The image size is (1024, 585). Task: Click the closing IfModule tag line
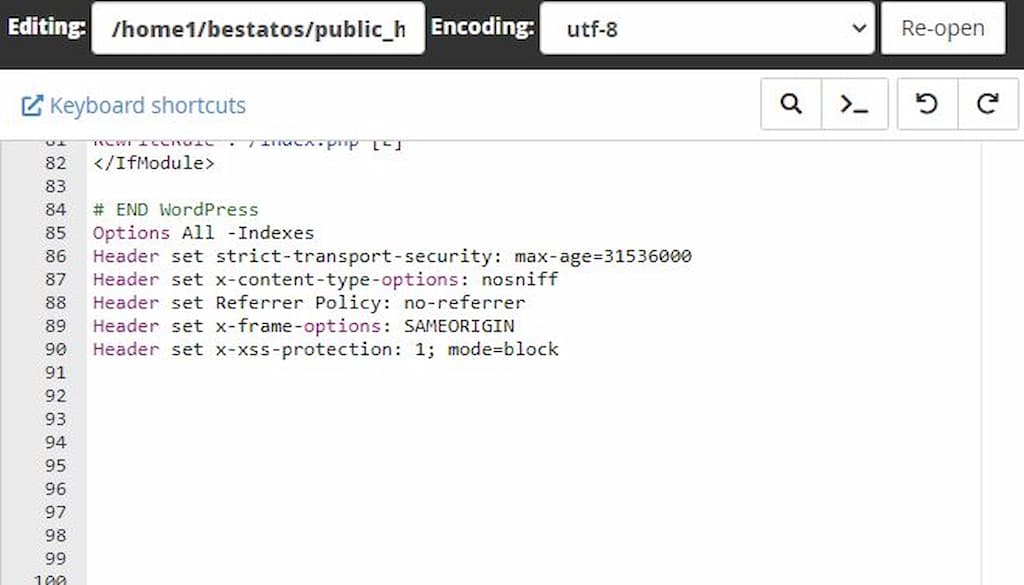[x=153, y=163]
